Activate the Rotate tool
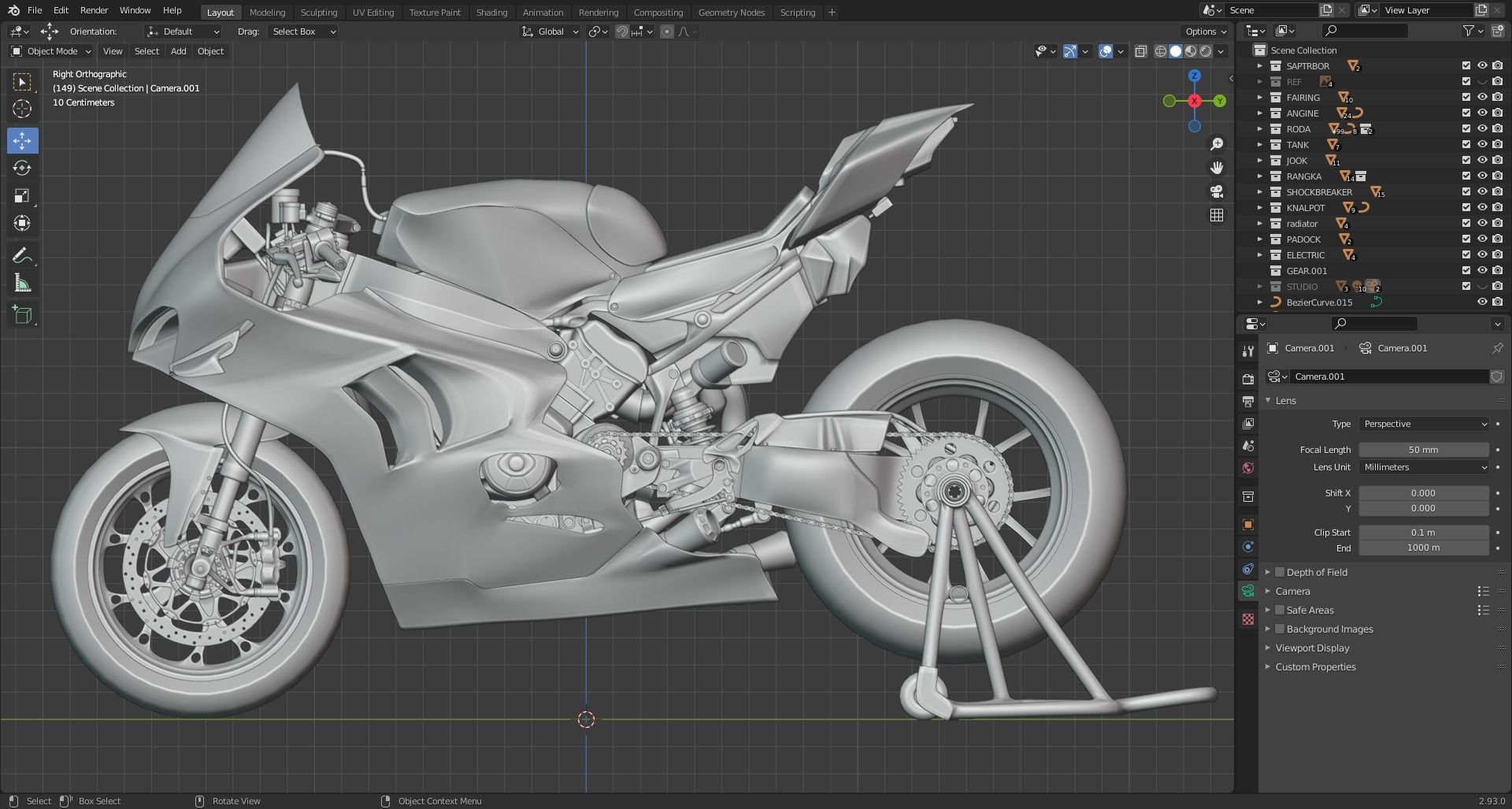The image size is (1512, 809). point(22,168)
